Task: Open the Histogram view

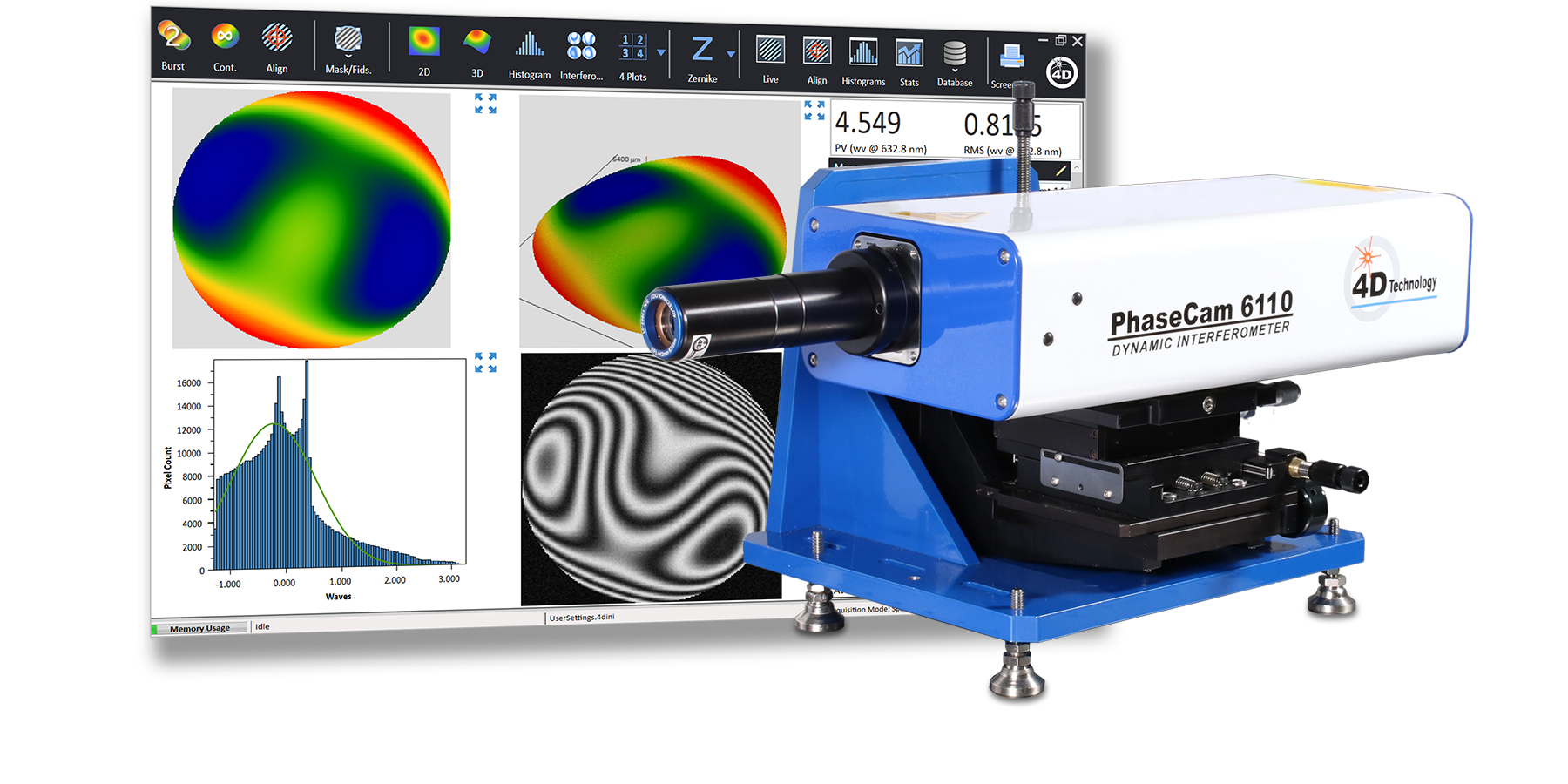Action: pos(529,54)
